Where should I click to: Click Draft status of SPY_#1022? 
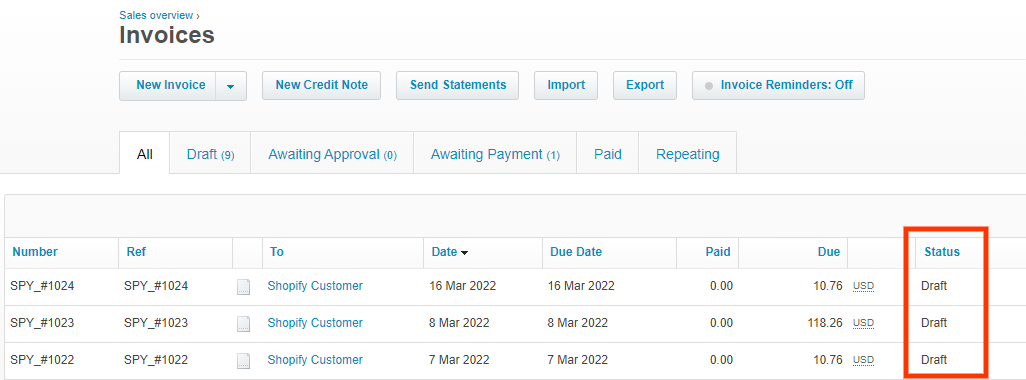[x=934, y=360]
